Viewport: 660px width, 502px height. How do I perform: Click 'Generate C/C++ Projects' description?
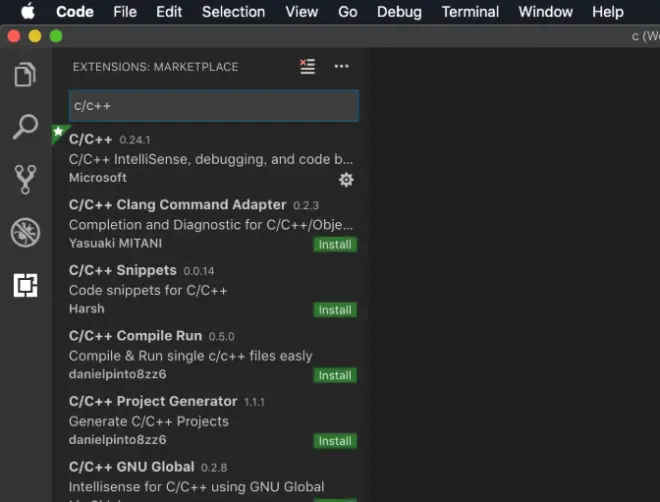[149, 421]
